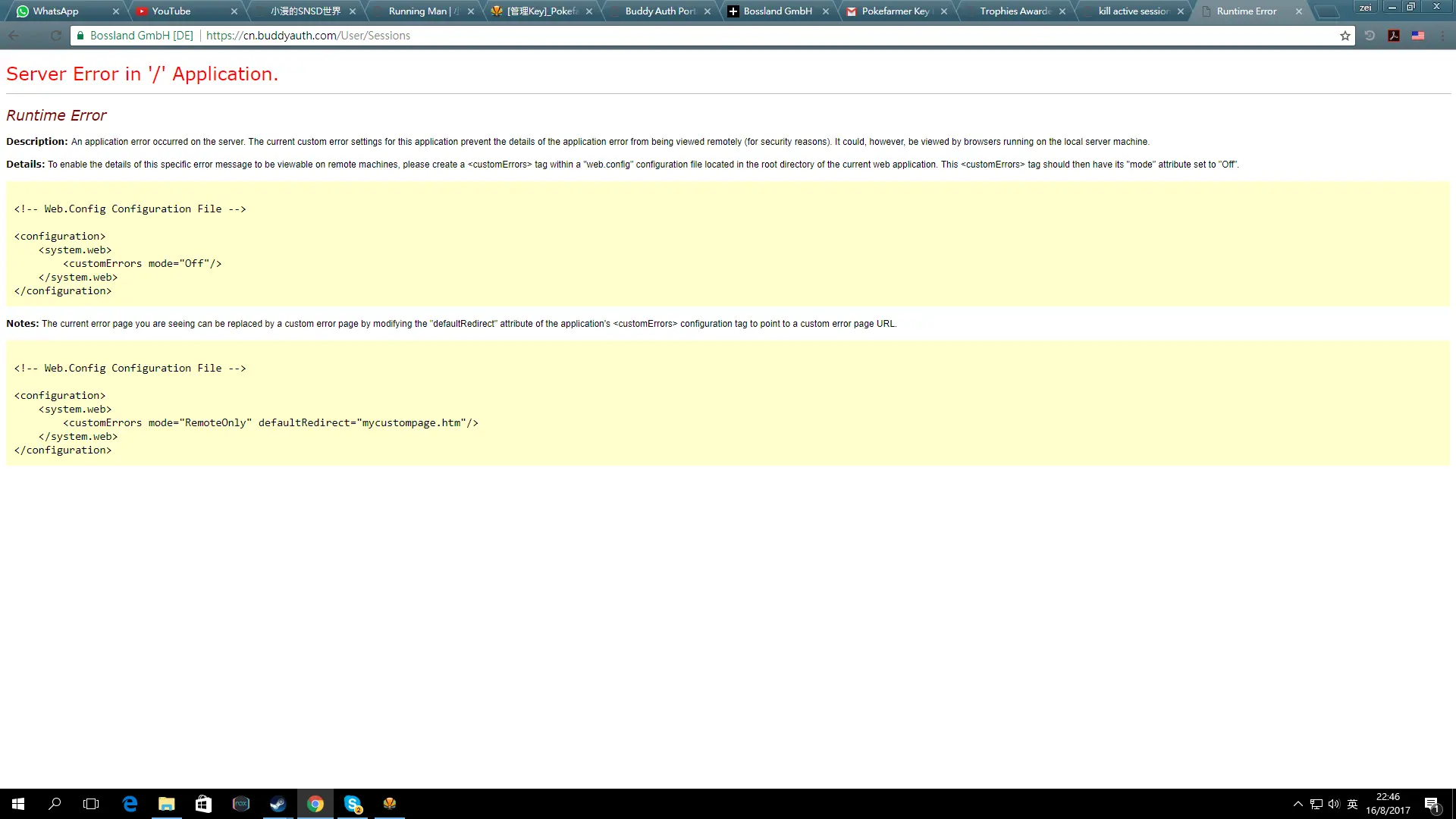Go back to previous page
1456x819 pixels.
tap(14, 36)
